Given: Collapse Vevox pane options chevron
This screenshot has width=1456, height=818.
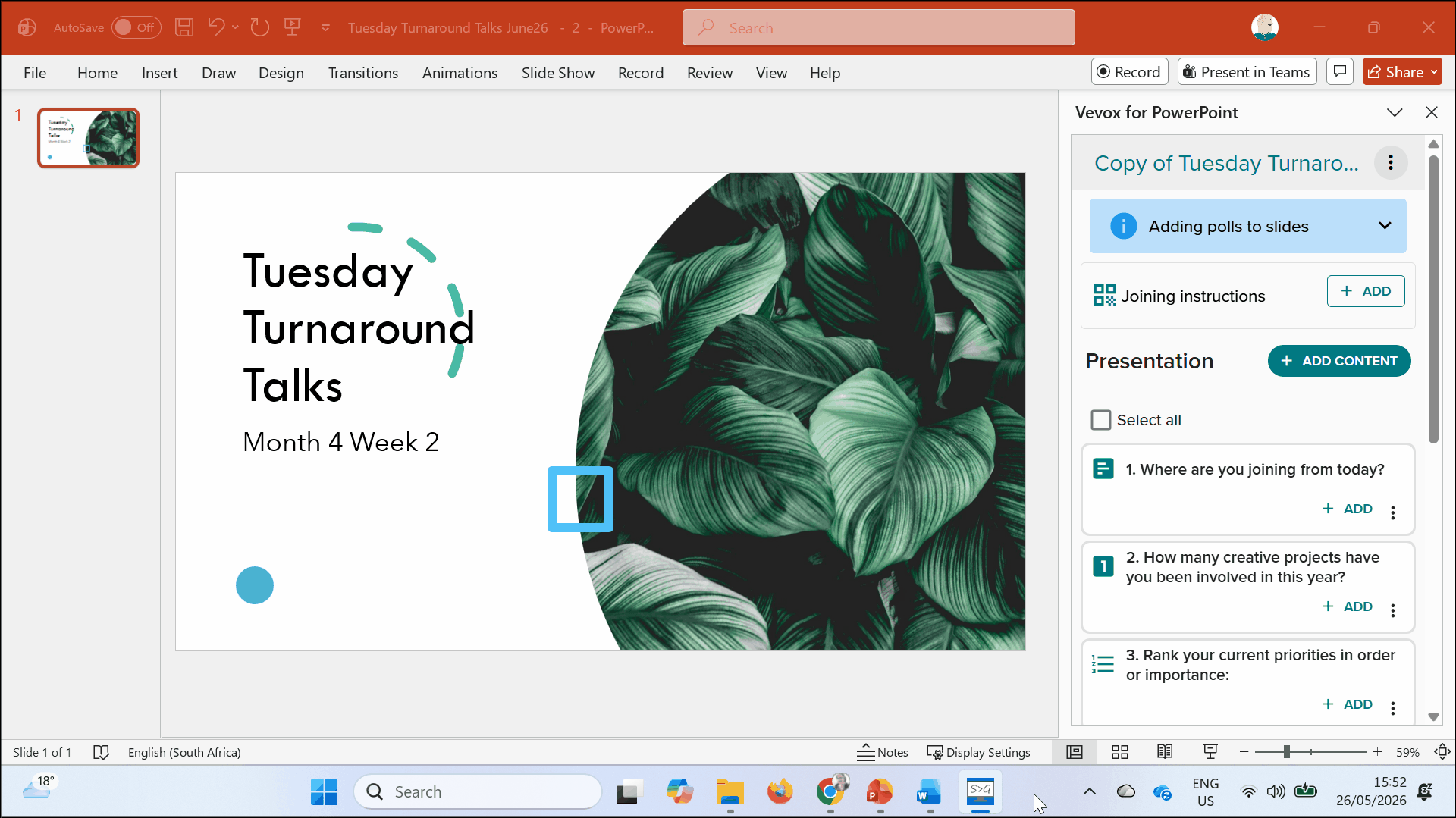Looking at the screenshot, I should (1395, 112).
